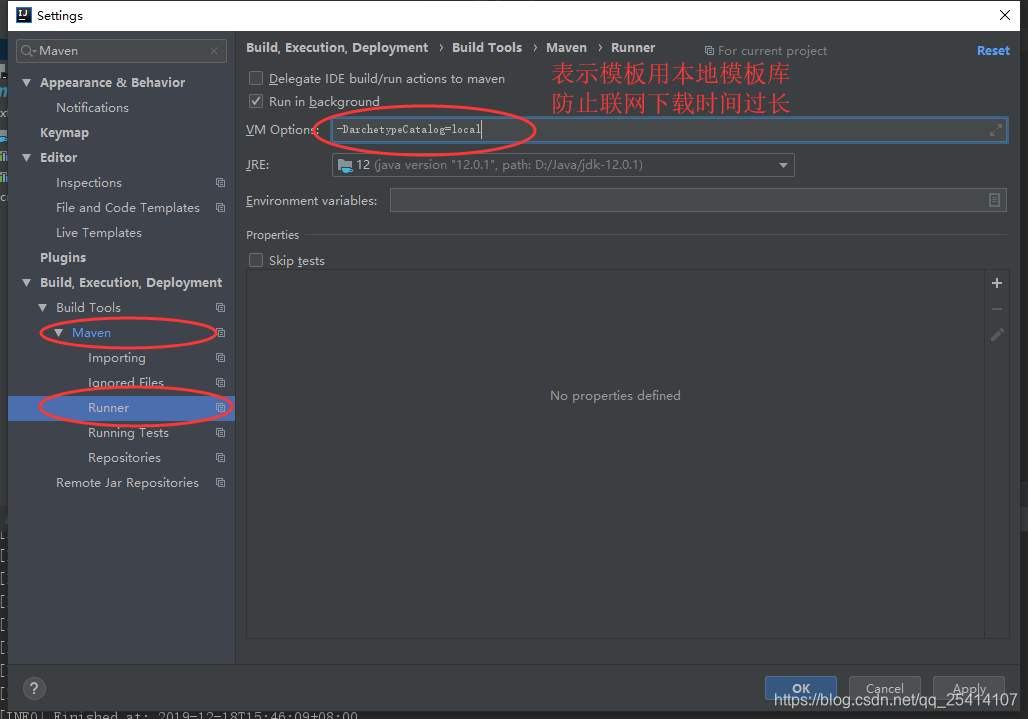The width and height of the screenshot is (1028, 719).
Task: Open File and Code Templates page
Action: (x=128, y=208)
